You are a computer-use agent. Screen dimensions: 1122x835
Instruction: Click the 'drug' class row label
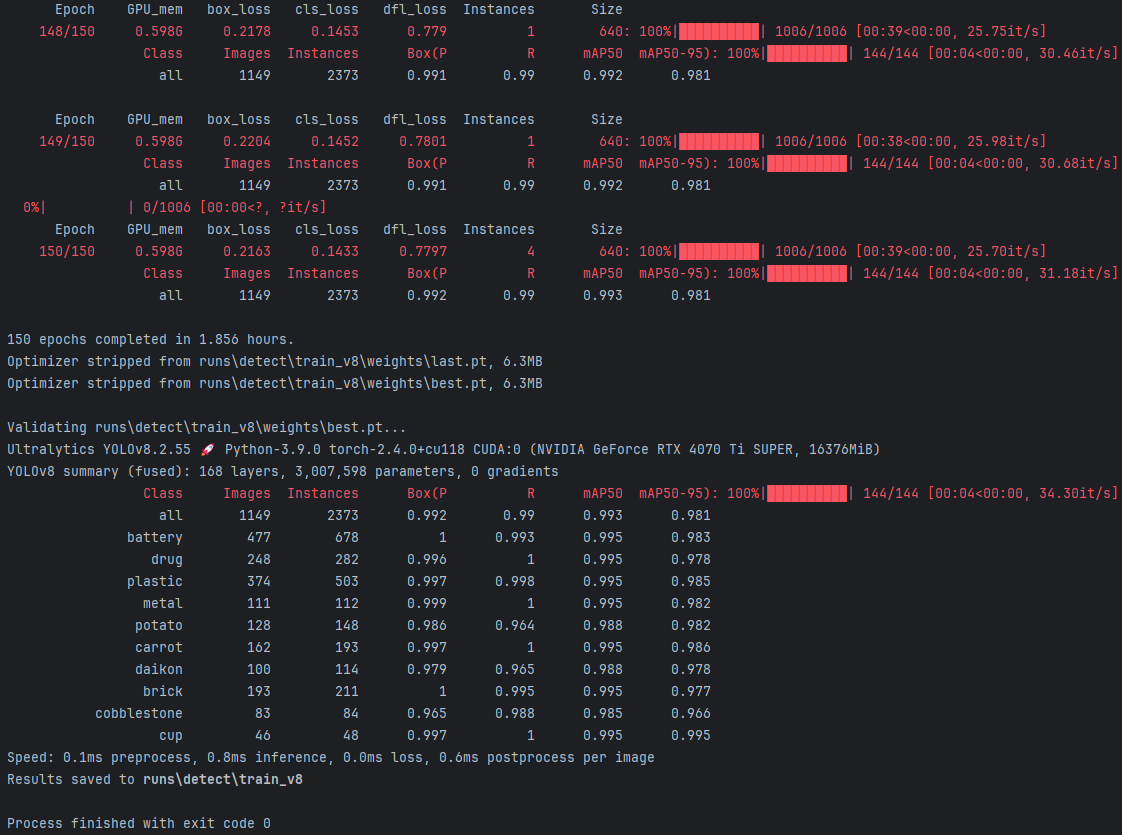[x=167, y=560]
